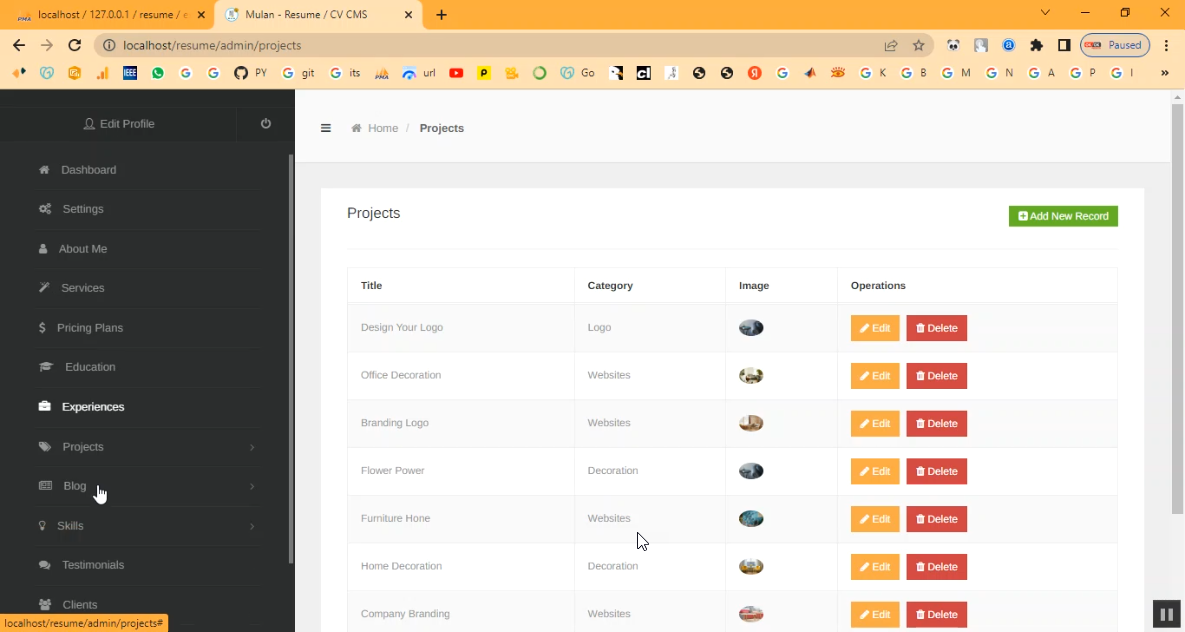Click the power logout icon in sidebar
1185x632 pixels.
coord(265,124)
